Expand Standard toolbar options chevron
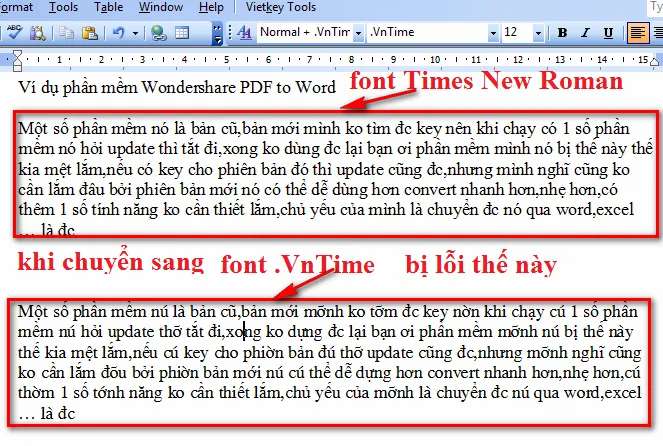 click(217, 33)
